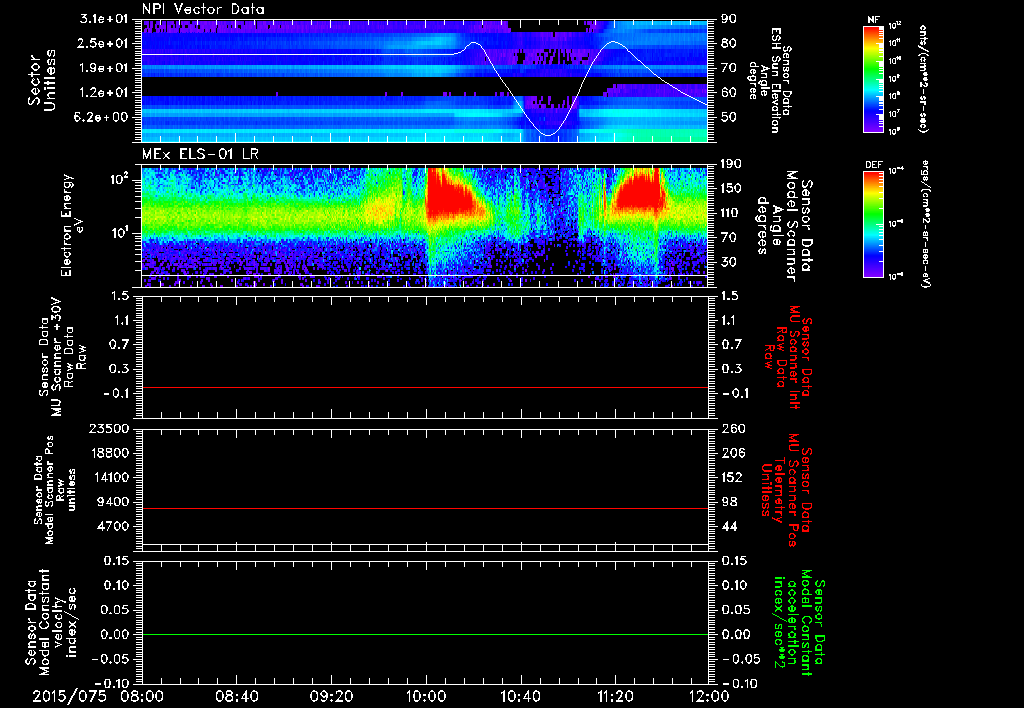Click the green 'Model Constant acceleration' label
This screenshot has height=708, width=1024.
coord(799,624)
